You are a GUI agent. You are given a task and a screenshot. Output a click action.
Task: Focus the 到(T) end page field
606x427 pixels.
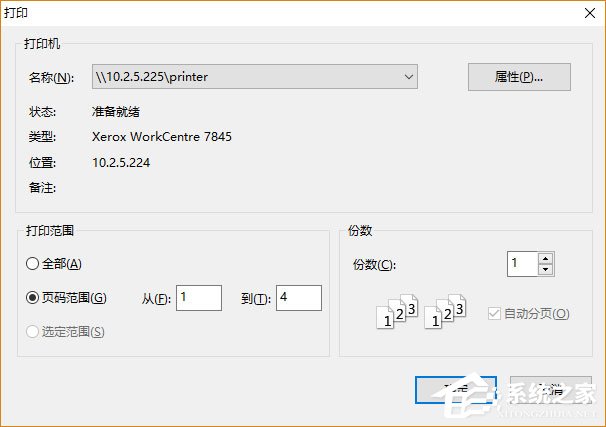point(299,298)
